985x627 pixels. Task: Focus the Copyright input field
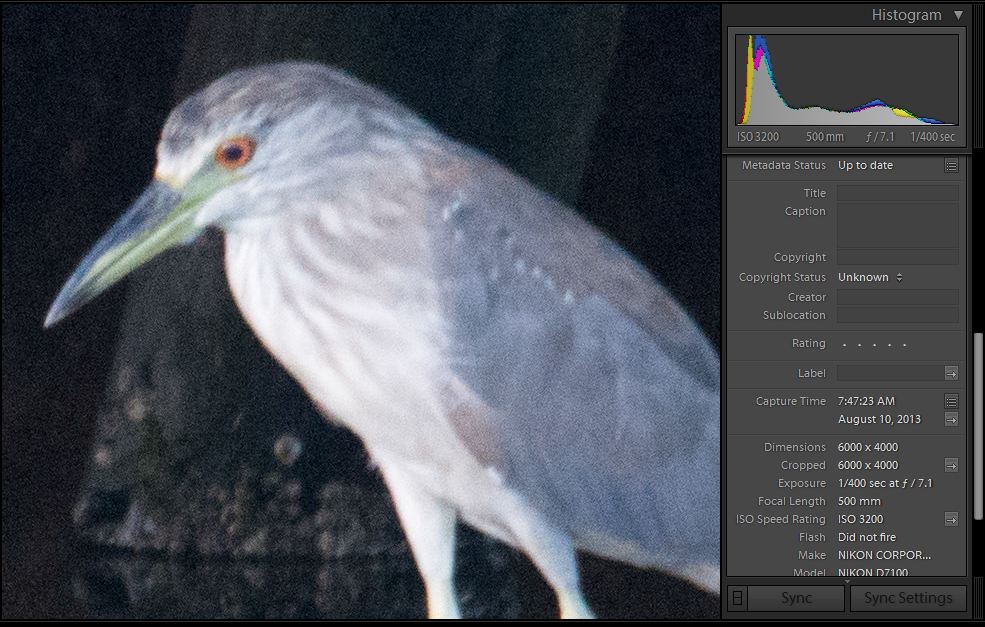click(x=897, y=257)
